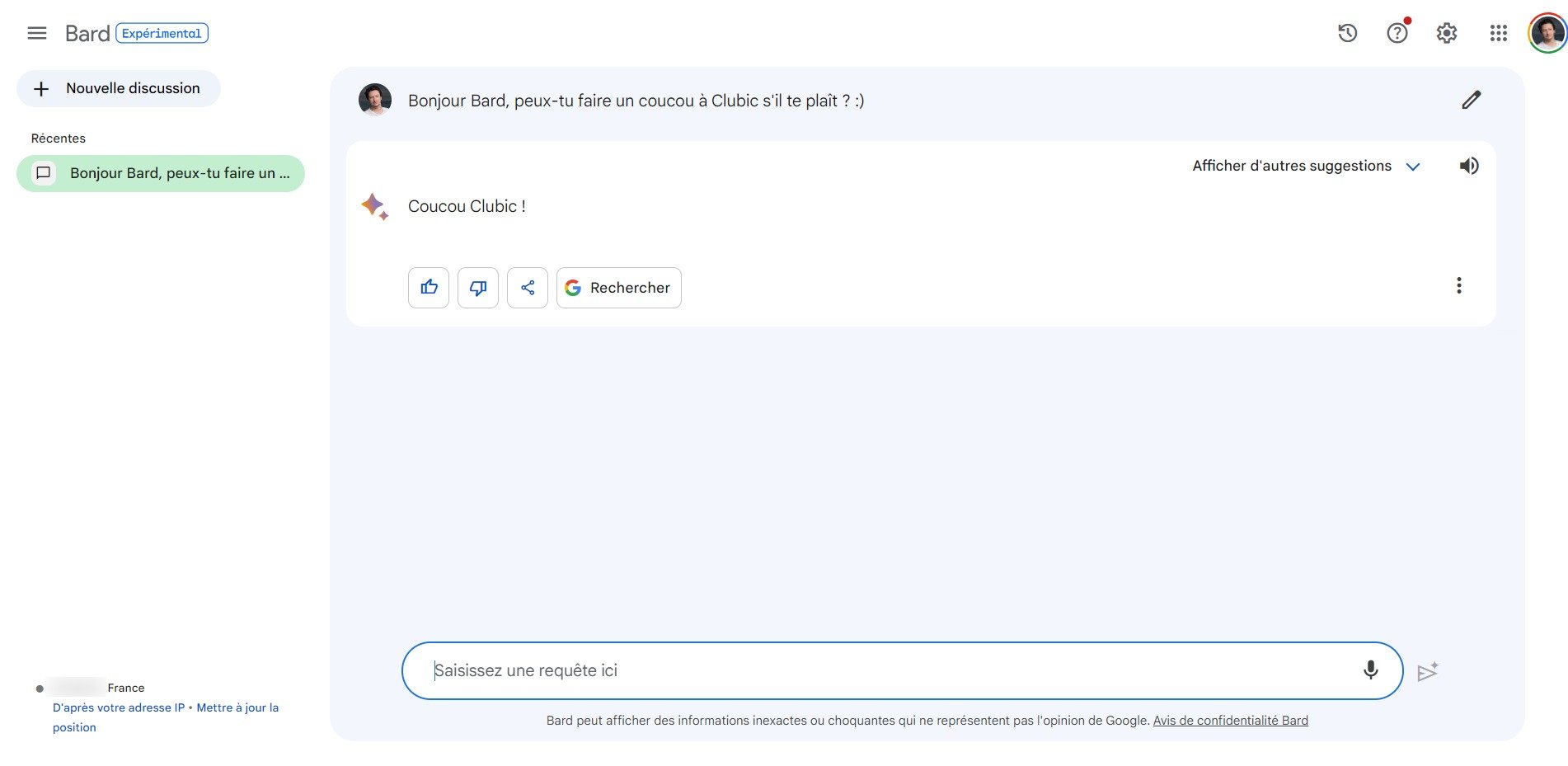Open Avis de confidentialité Bard link
Viewport: 1568px width, 766px height.
(1231, 721)
